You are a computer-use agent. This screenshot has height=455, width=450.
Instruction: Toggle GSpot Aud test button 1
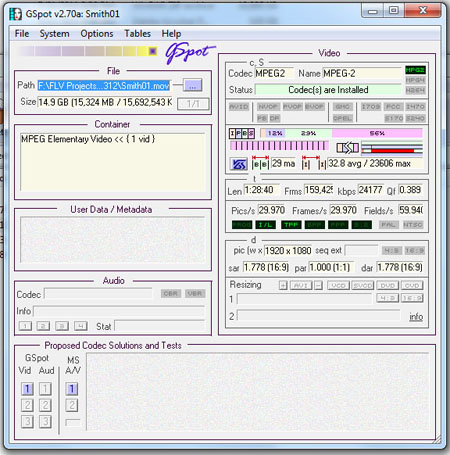[x=45, y=389]
